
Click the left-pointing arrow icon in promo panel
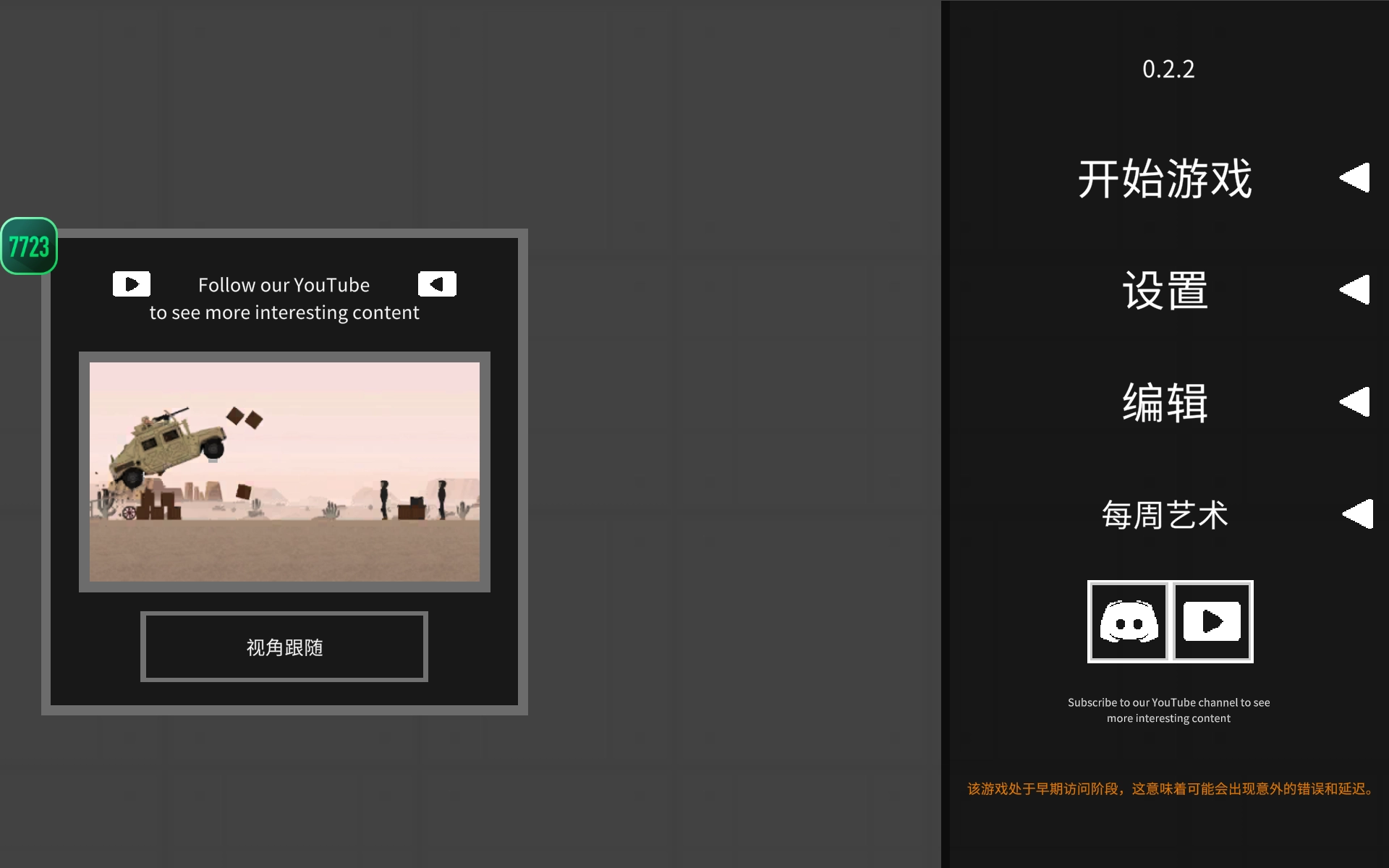[437, 284]
